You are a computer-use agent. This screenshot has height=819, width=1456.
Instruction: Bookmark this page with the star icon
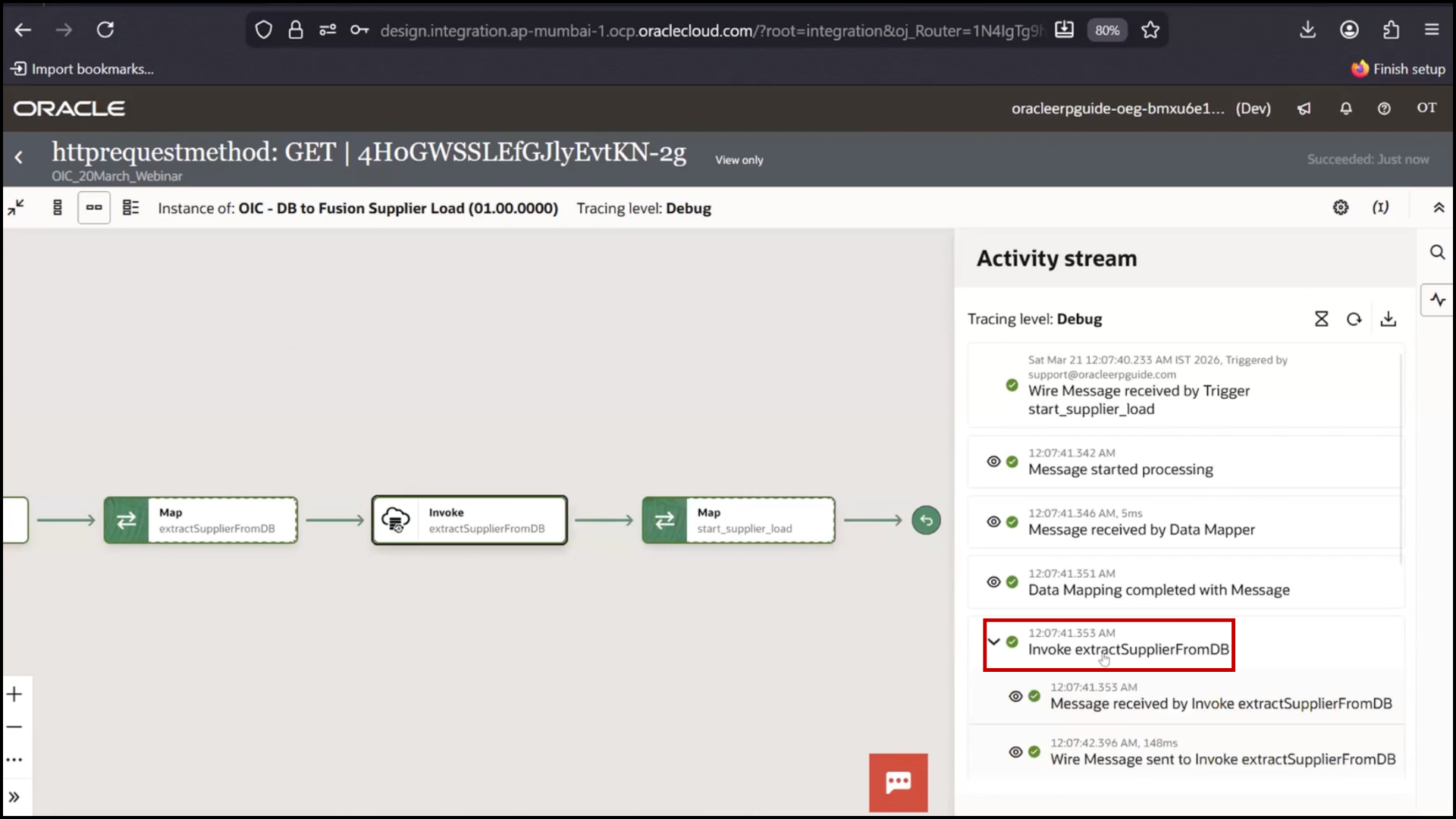pyautogui.click(x=1150, y=30)
